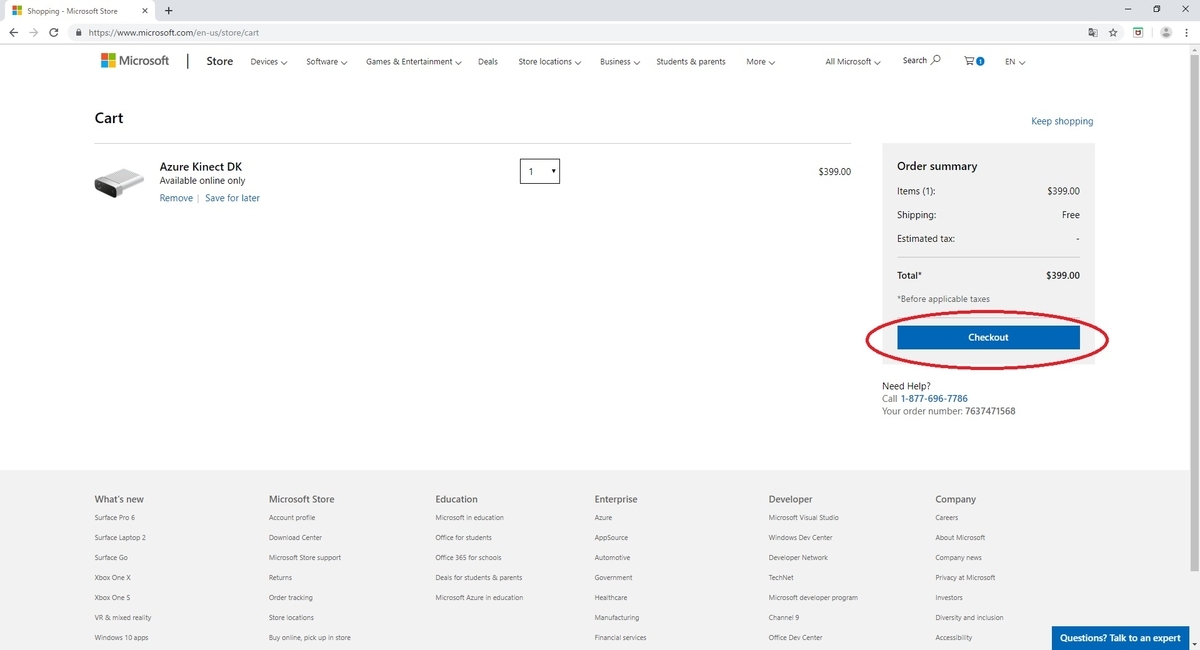The height and width of the screenshot is (650, 1200).
Task: Reload the page
Action: [x=56, y=32]
